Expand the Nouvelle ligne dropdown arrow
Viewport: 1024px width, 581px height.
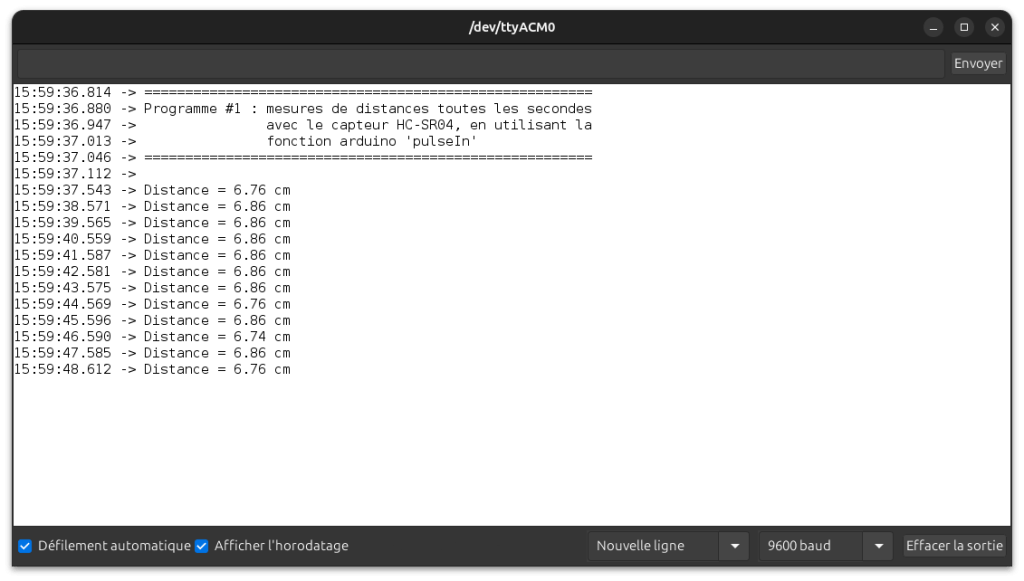(x=735, y=546)
